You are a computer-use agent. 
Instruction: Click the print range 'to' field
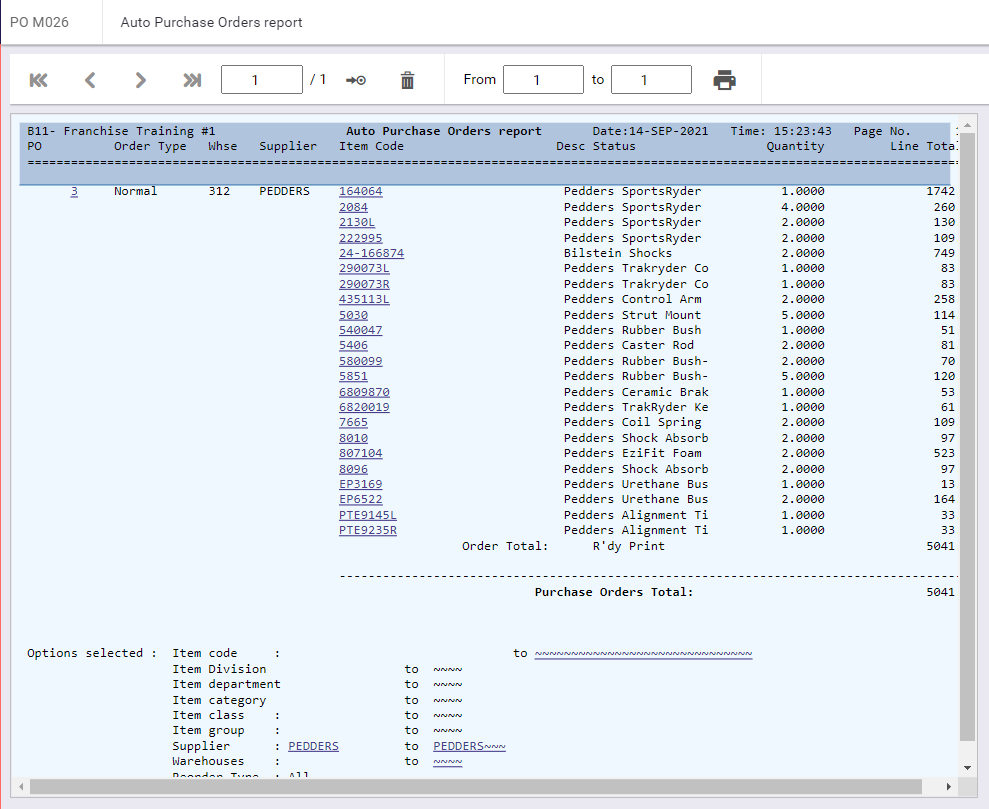[x=651, y=79]
